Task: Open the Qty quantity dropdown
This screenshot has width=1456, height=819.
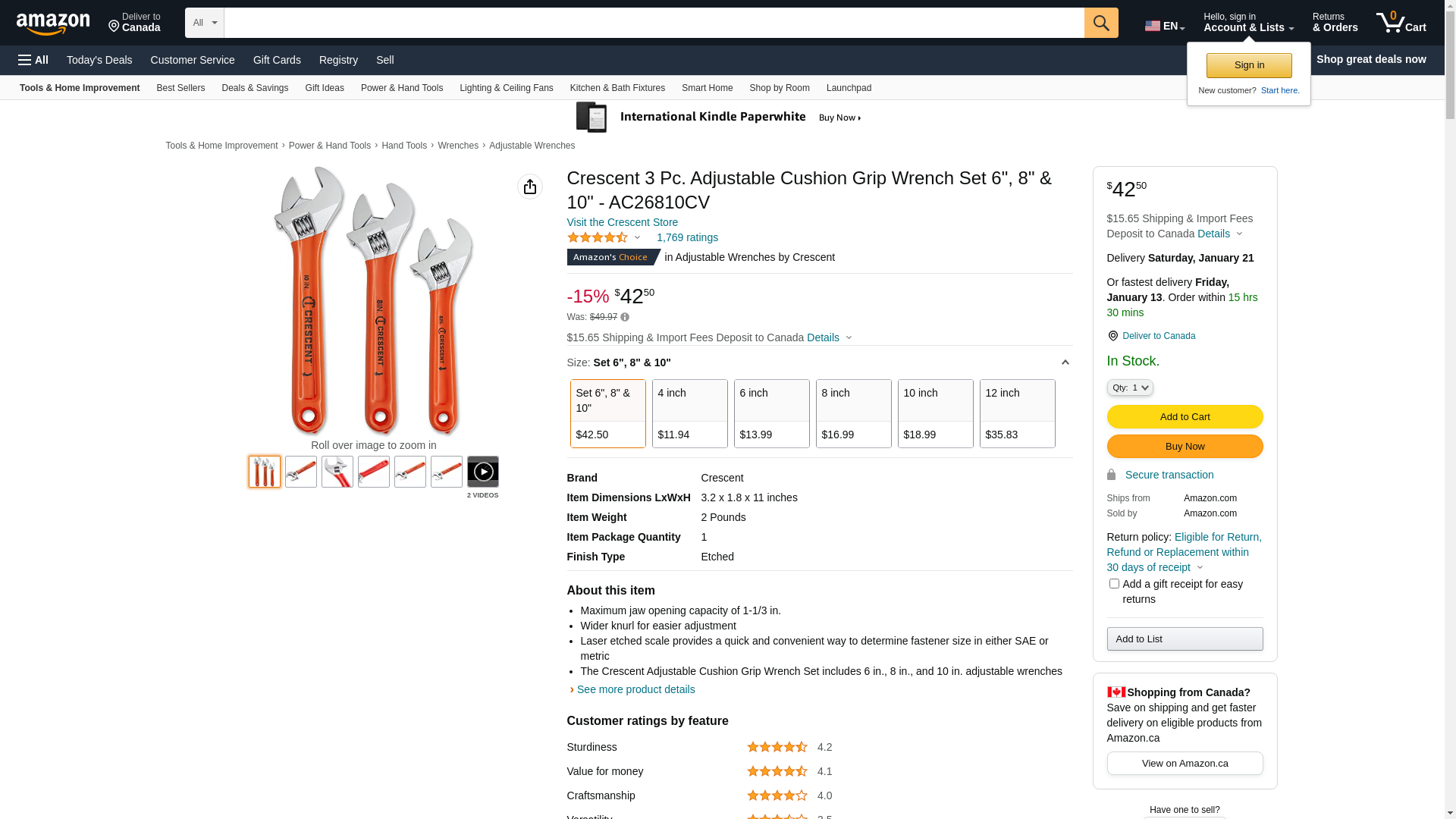Action: pos(1129,388)
